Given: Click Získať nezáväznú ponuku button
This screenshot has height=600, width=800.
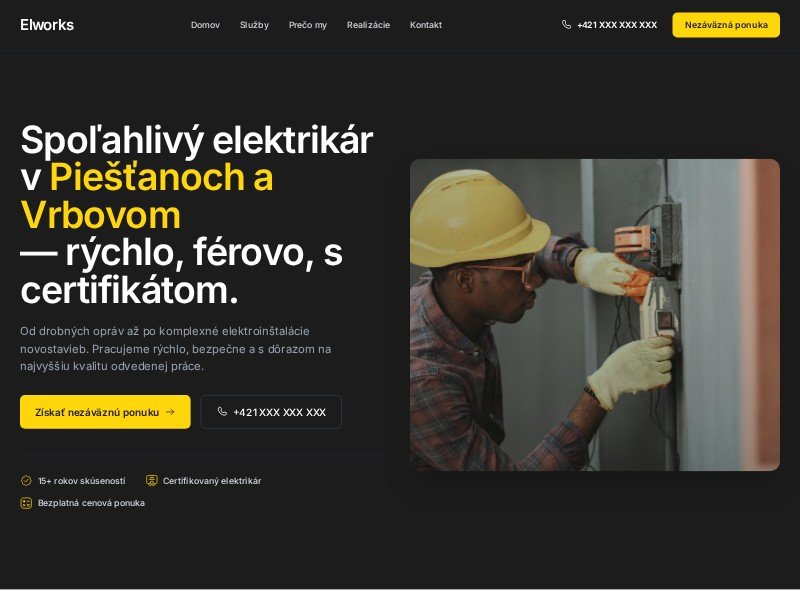Looking at the screenshot, I should pos(105,412).
